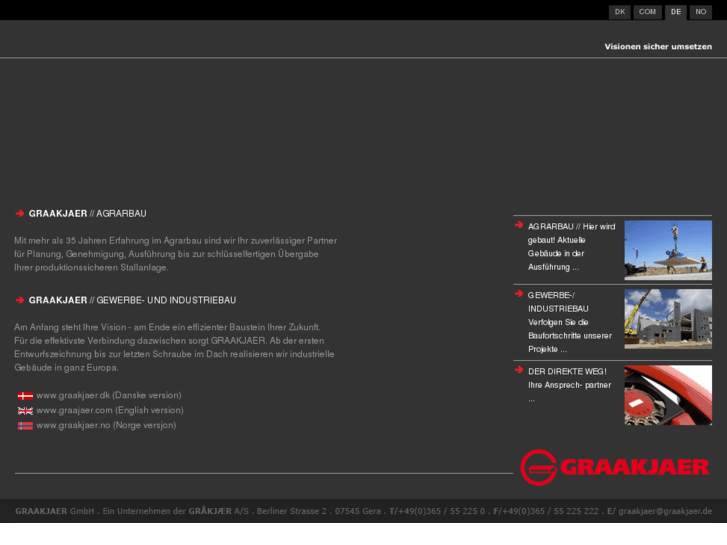Open the GRAAKJAER // AGRARBAU heading

pyautogui.click(x=88, y=213)
